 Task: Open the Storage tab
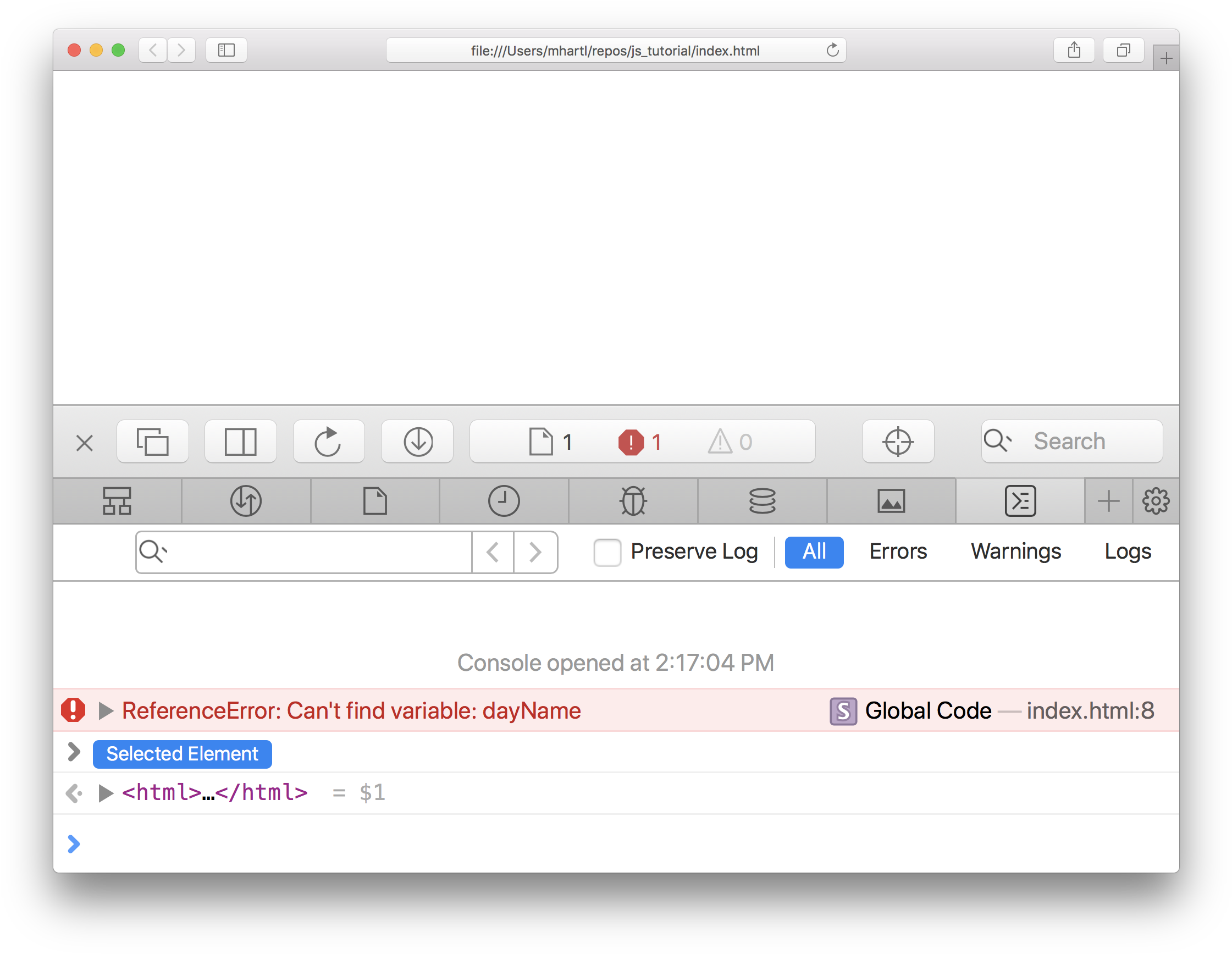[x=762, y=501]
